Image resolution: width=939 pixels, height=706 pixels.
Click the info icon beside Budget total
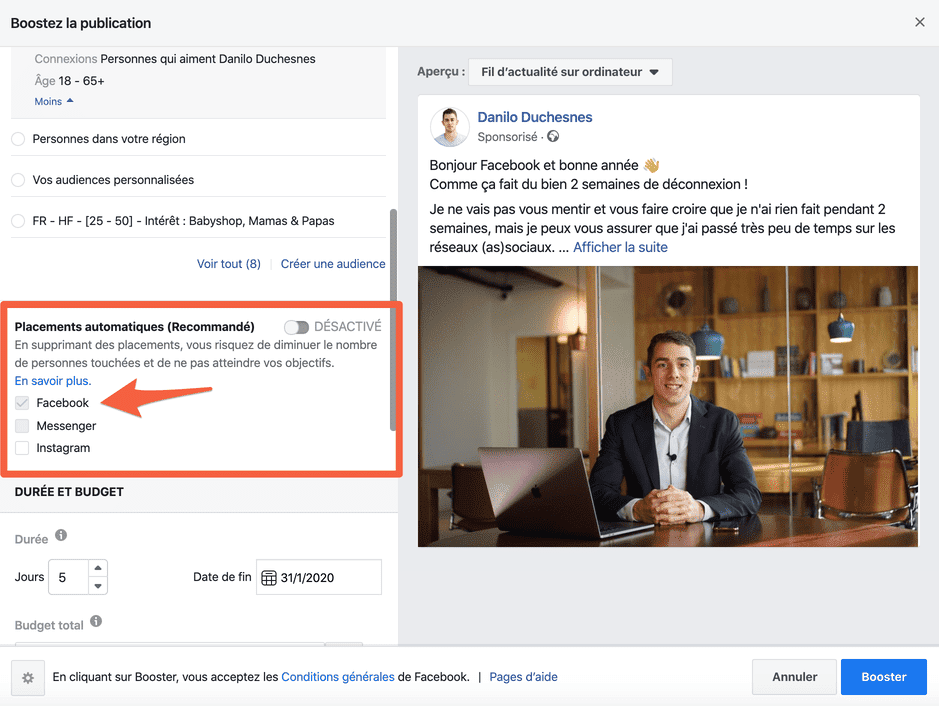[x=96, y=622]
